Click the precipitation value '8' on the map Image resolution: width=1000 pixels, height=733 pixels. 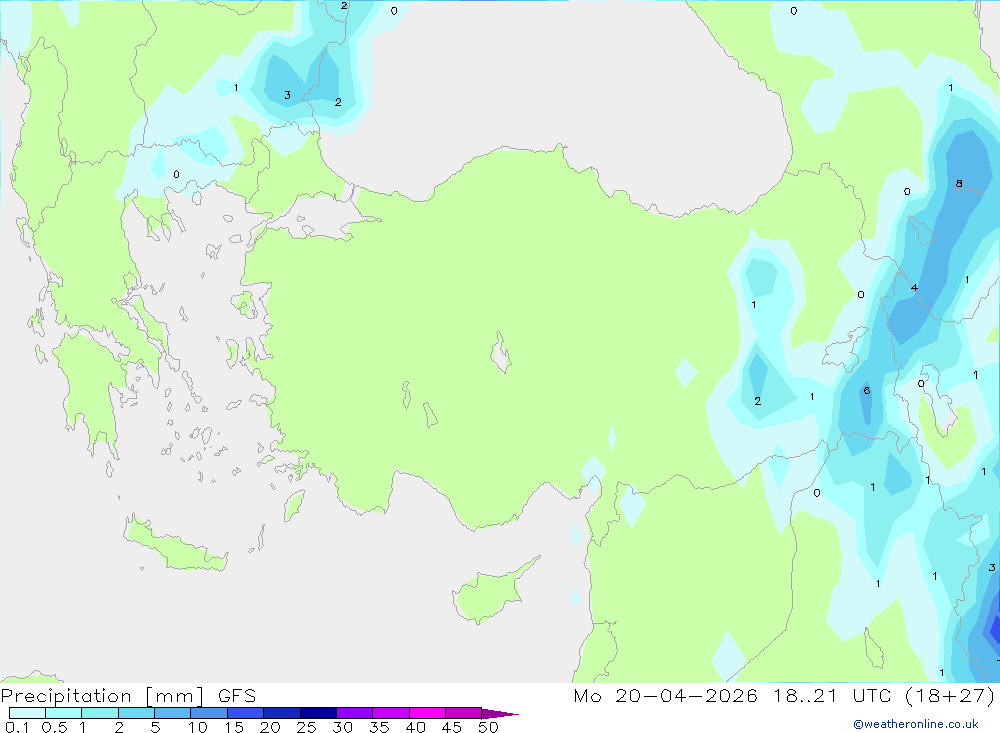pyautogui.click(x=959, y=184)
